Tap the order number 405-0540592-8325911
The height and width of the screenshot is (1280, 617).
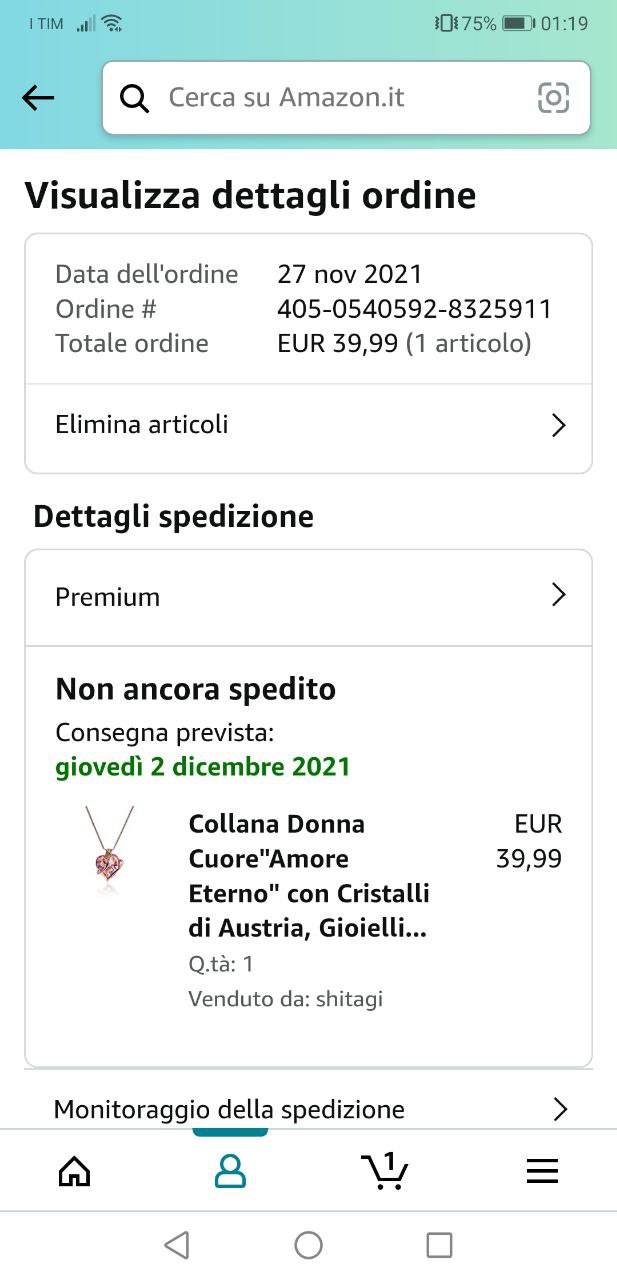(414, 309)
